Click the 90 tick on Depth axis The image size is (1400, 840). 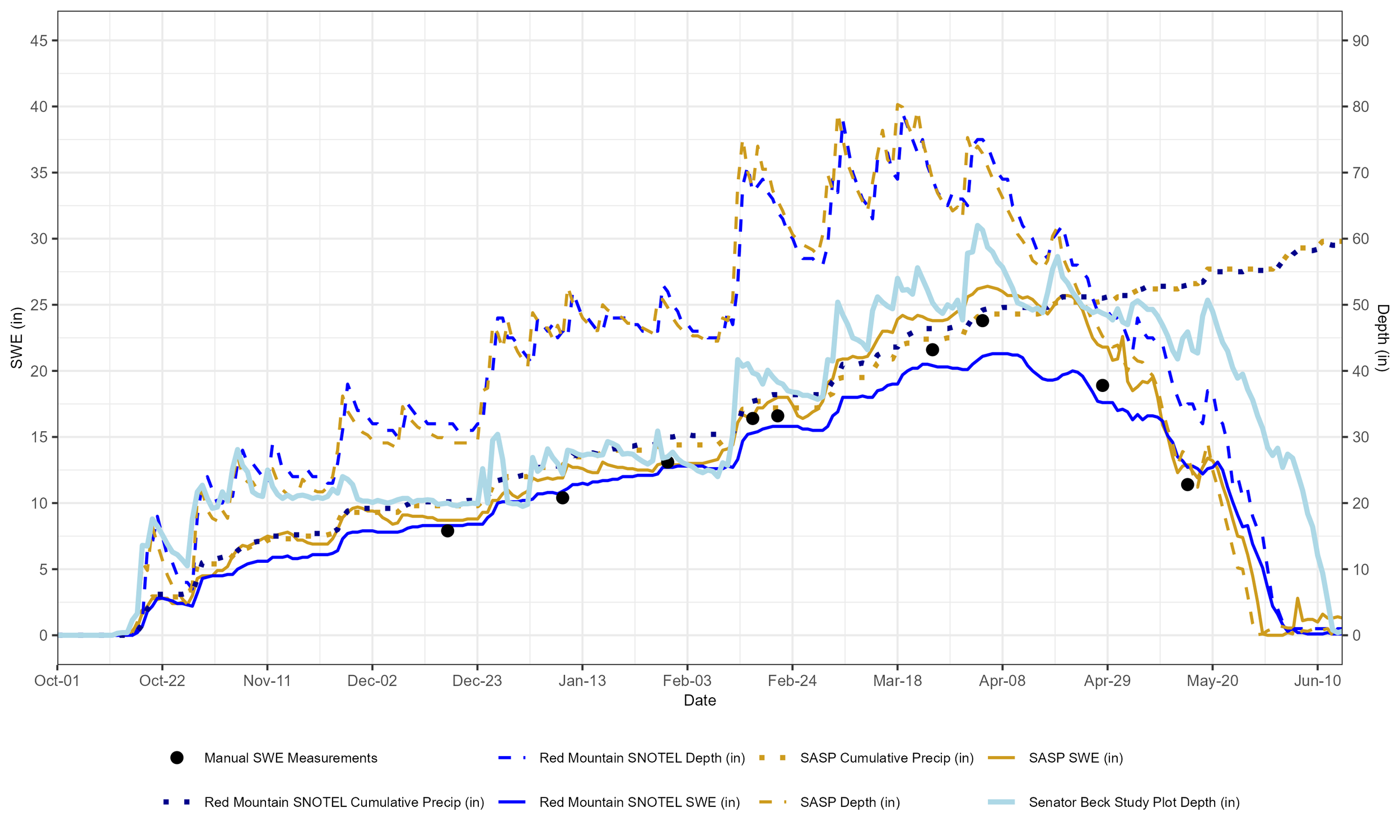click(1360, 41)
